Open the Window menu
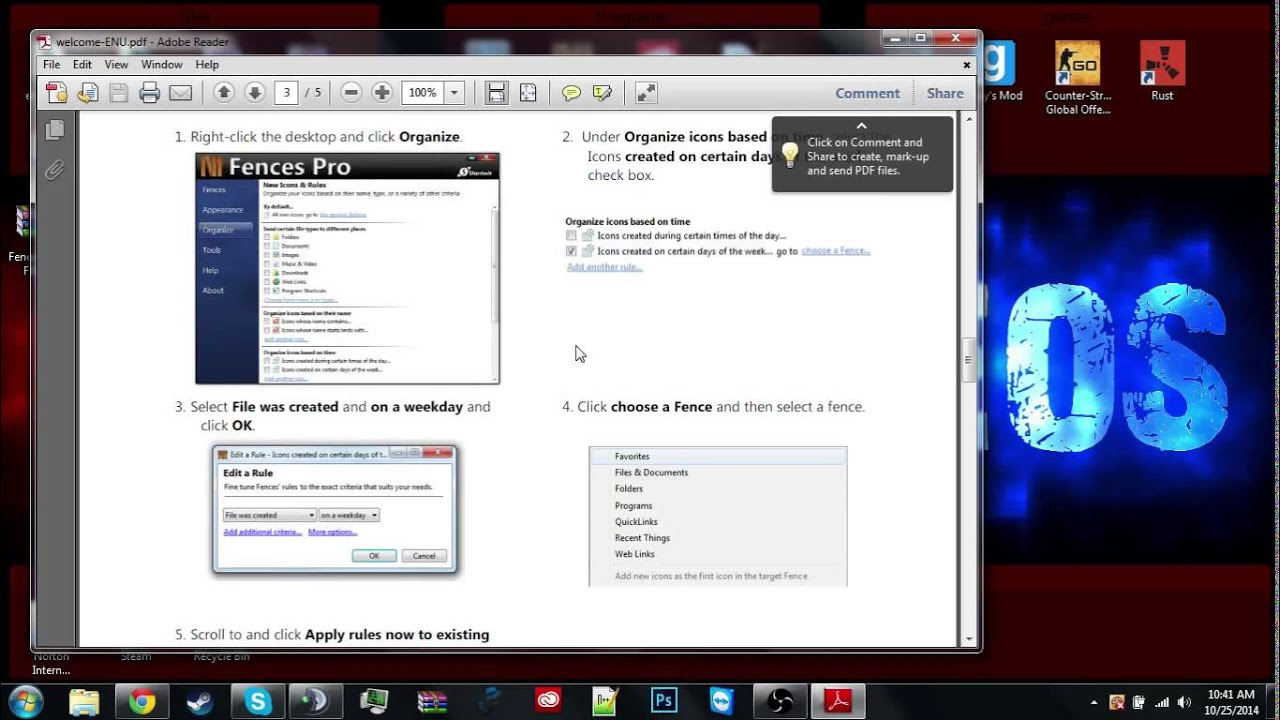The image size is (1280, 720). tap(161, 64)
